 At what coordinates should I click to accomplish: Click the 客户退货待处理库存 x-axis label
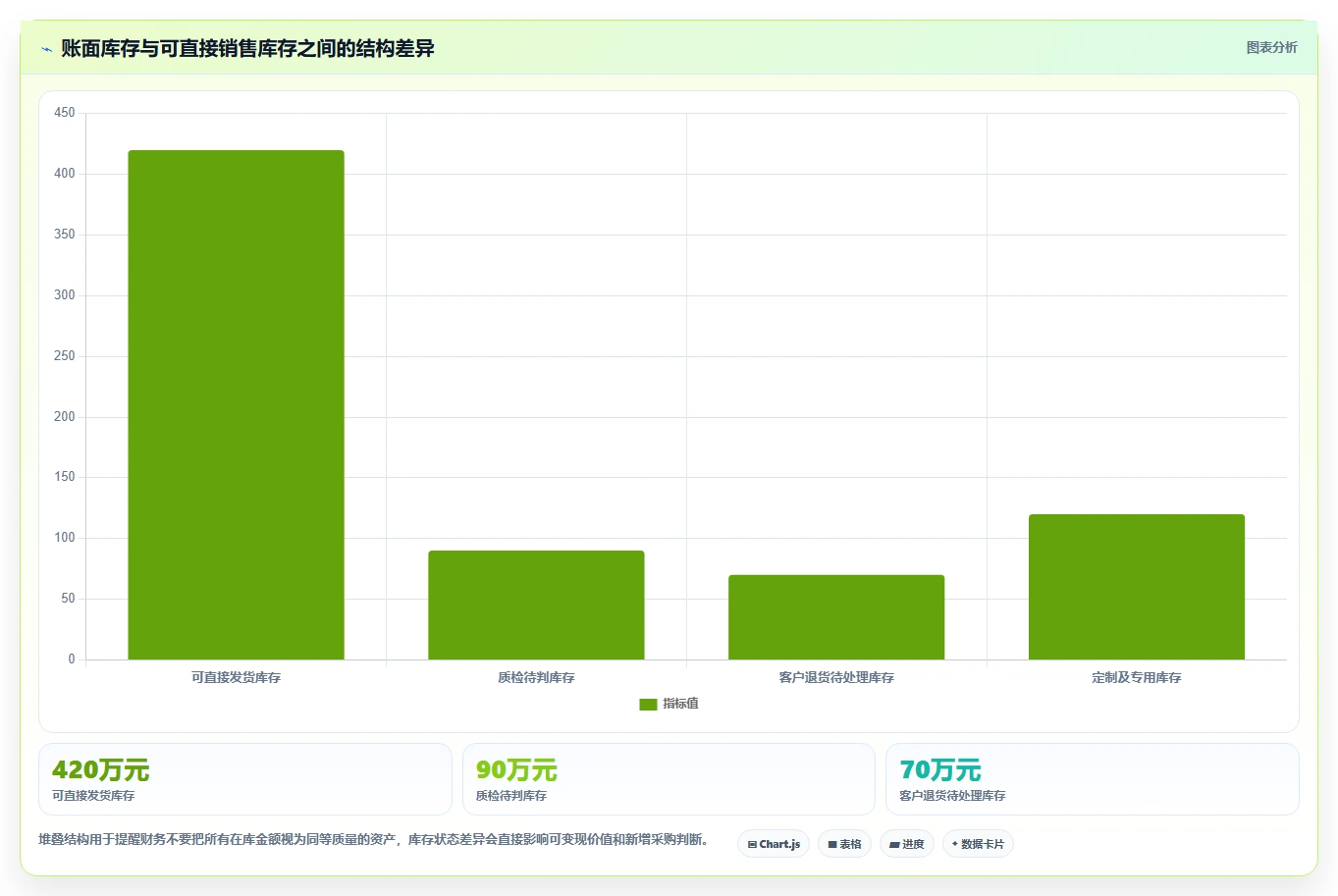836,677
